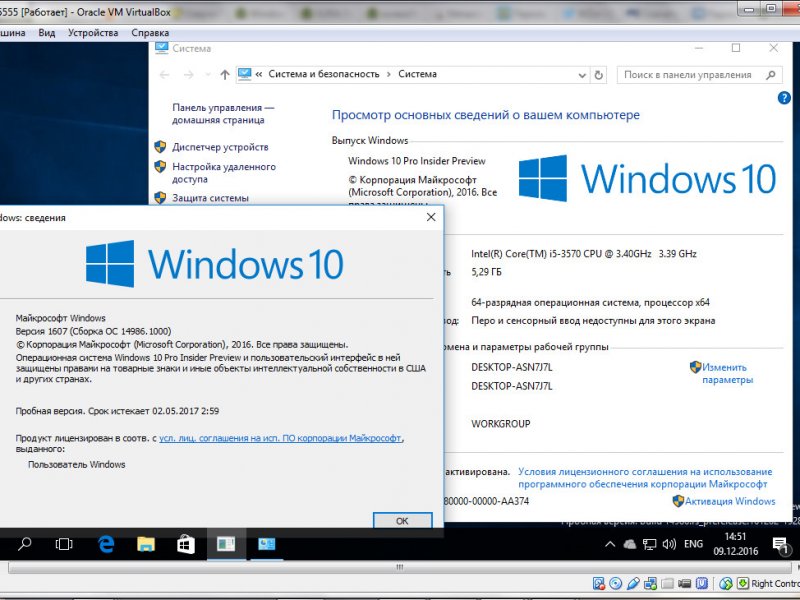Click OK in the winver dialog
Viewport: 800px width, 600px height.
point(402,521)
